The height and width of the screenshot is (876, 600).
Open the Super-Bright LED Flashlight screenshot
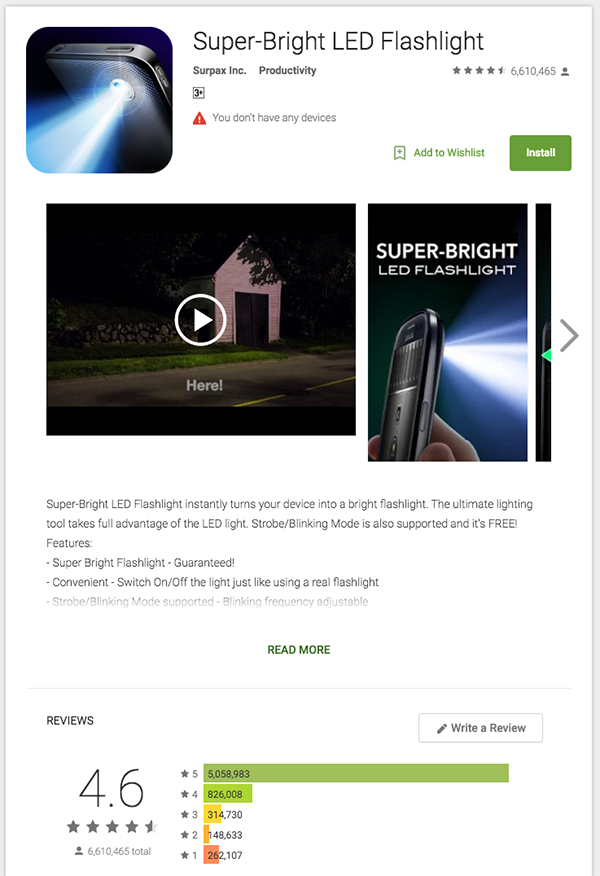[447, 332]
